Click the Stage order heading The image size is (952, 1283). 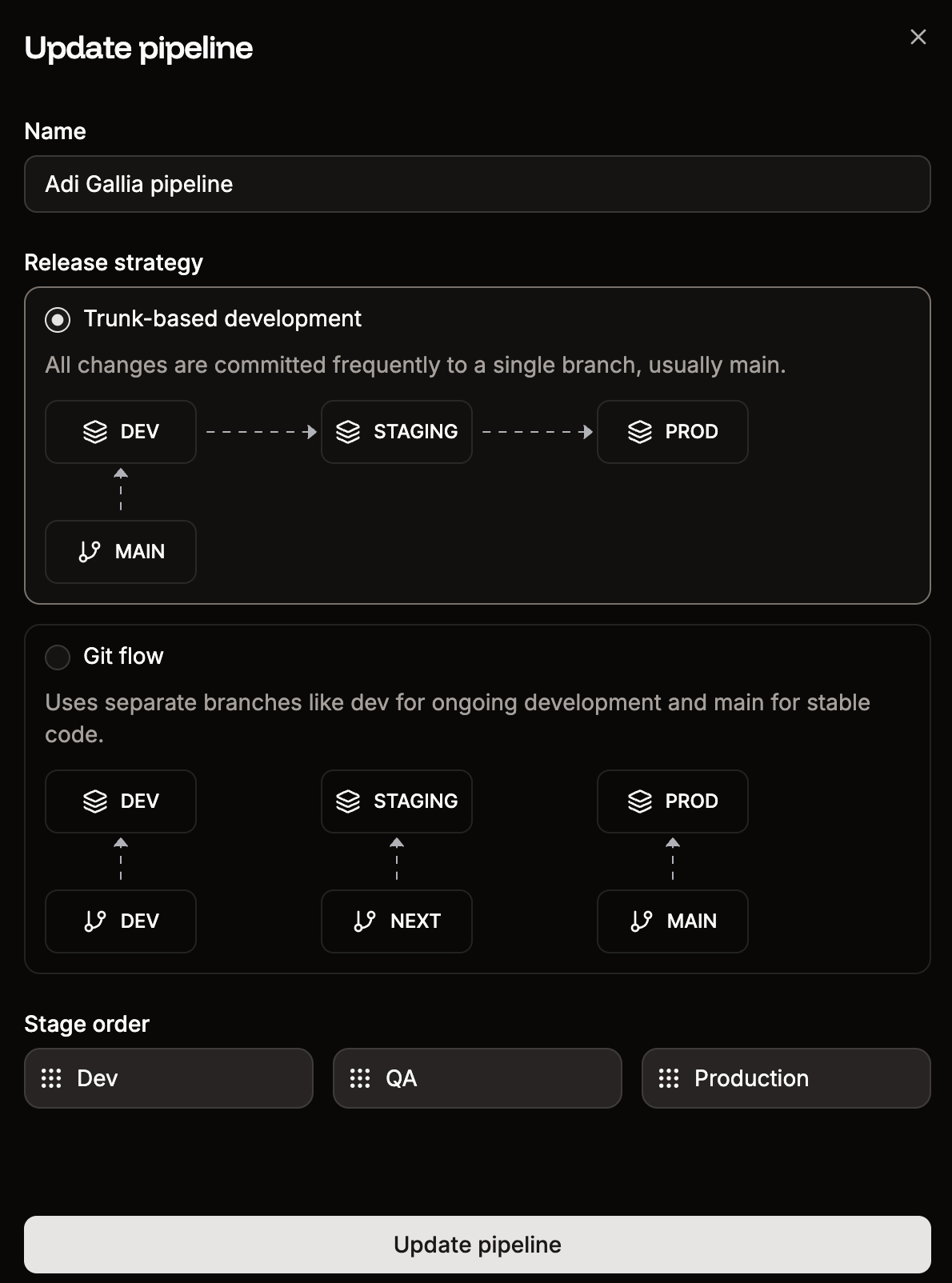[87, 1024]
